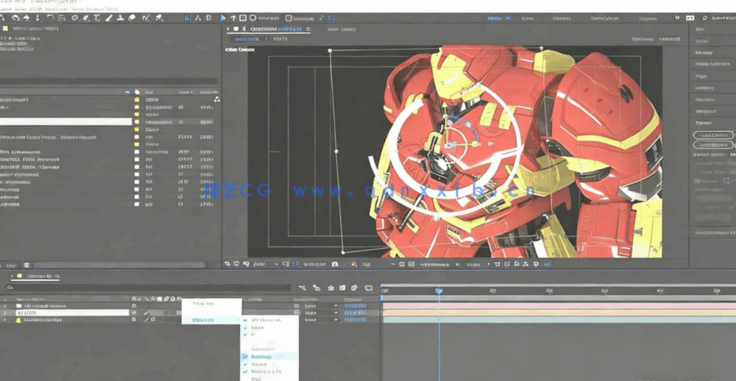Viewport: 736px width, 381px height.
Task: Select the Type (T) tool
Action: 97,18
